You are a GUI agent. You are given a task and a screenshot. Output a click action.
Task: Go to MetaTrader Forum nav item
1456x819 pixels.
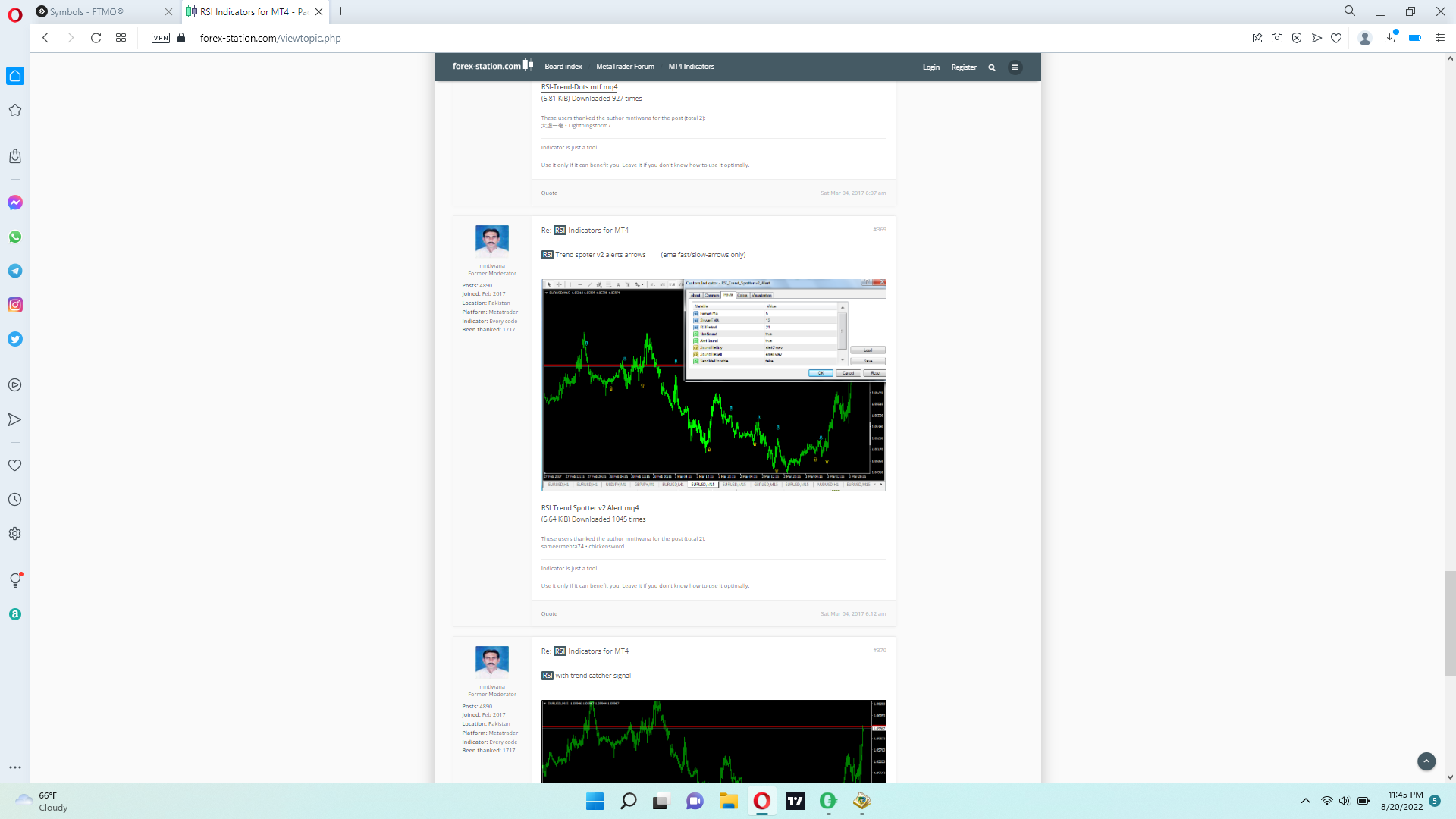(x=625, y=67)
